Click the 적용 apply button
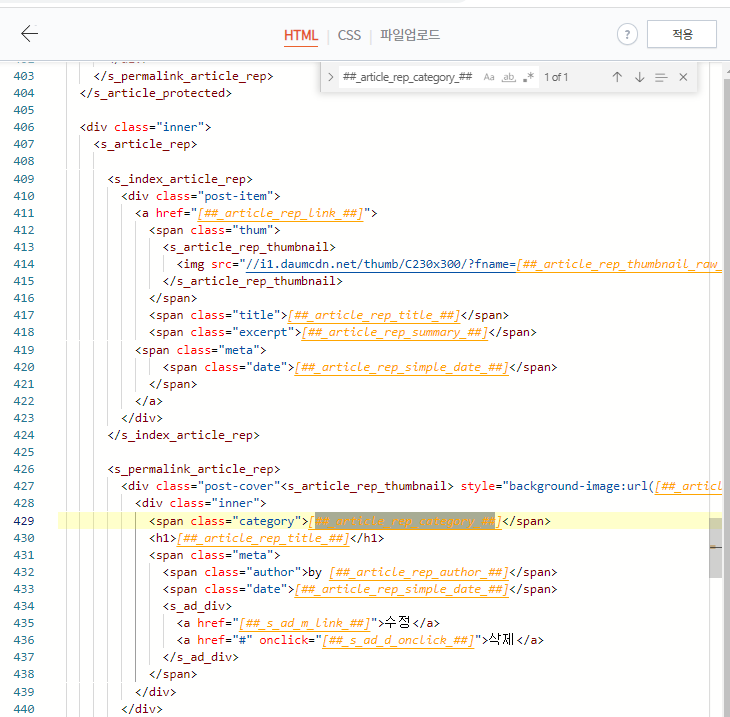 [x=682, y=34]
